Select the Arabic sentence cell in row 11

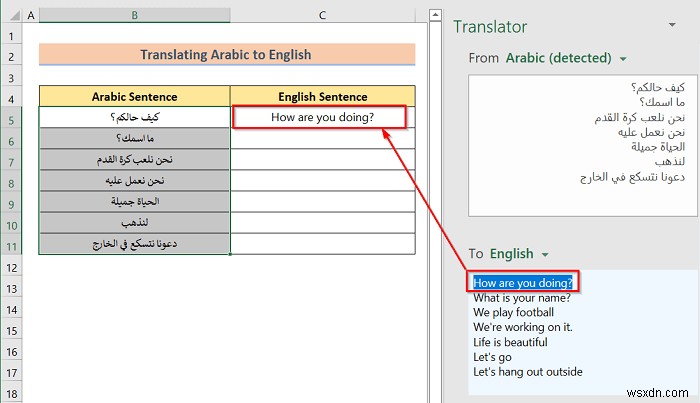(134, 244)
